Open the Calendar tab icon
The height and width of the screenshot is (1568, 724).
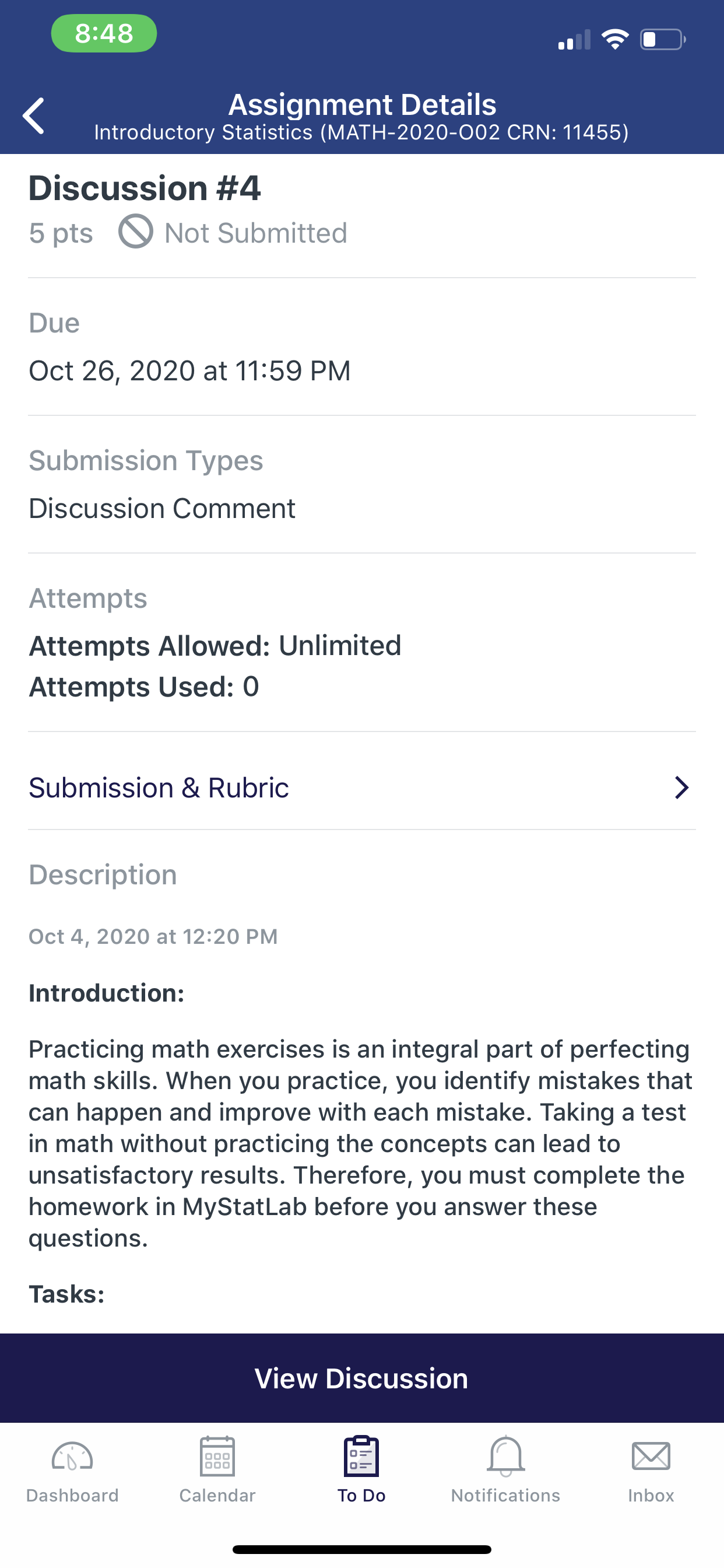coord(217,1456)
